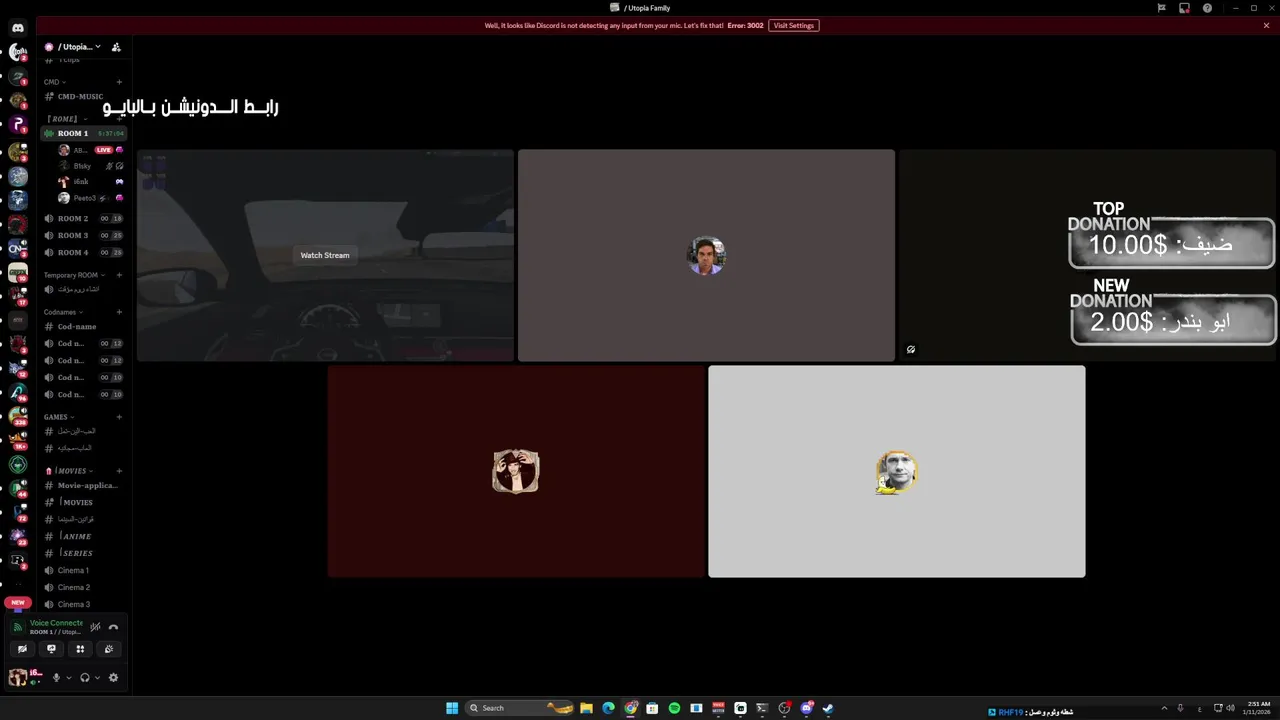Add a channel to CMD category

[119, 82]
